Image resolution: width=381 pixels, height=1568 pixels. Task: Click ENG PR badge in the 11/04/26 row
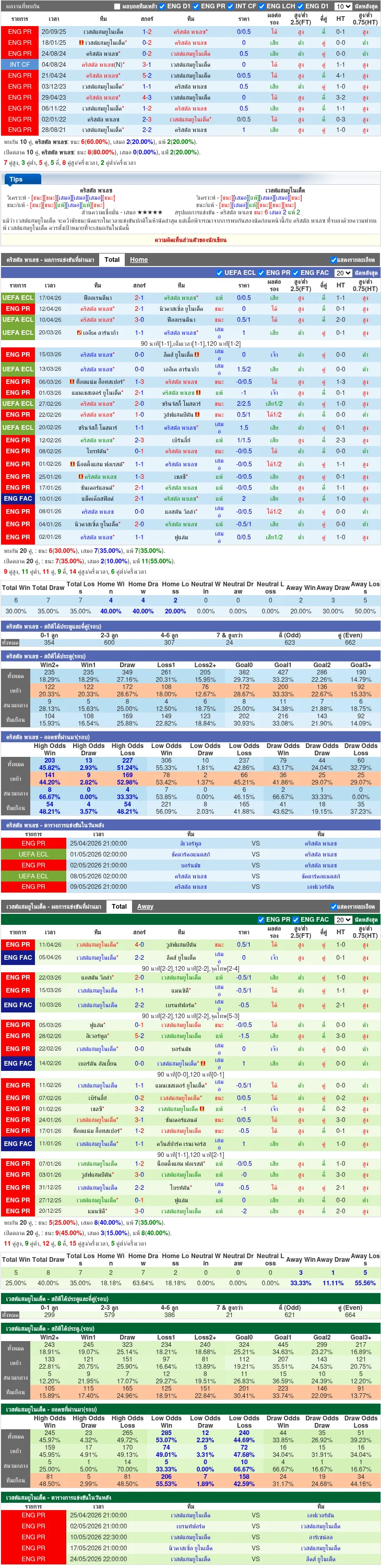pos(18,945)
